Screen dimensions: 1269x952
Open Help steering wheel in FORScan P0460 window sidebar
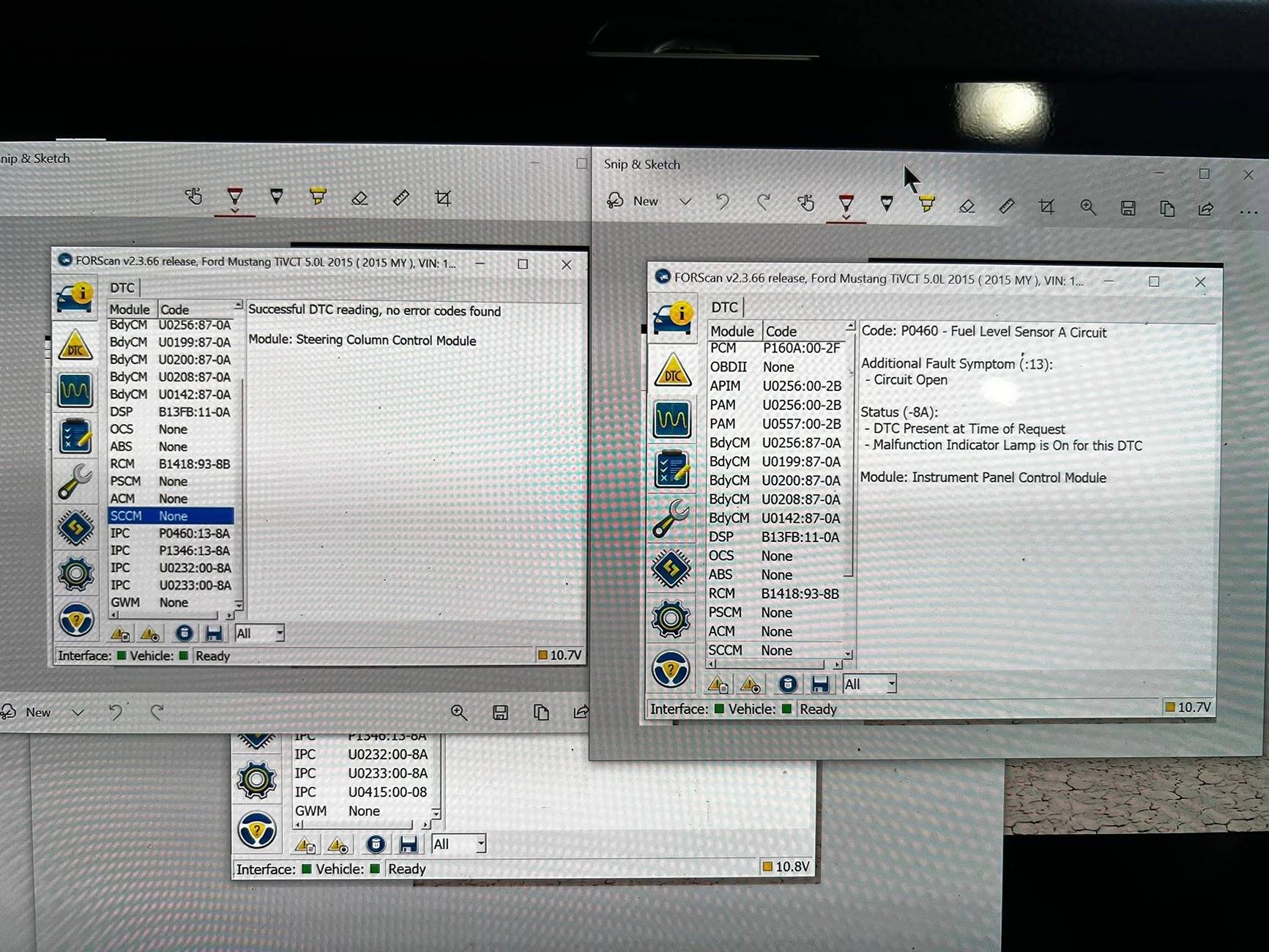[x=671, y=669]
